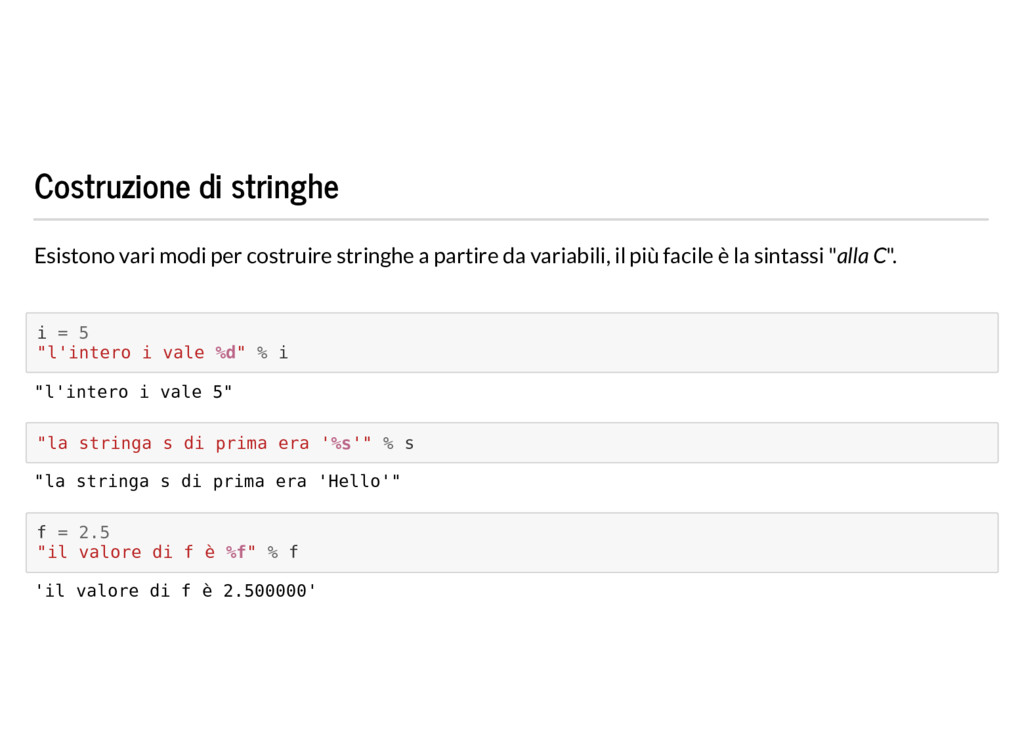This screenshot has height=747, width=1024.
Task: Click the code line "il valore di f è %f"
Action: coord(167,552)
